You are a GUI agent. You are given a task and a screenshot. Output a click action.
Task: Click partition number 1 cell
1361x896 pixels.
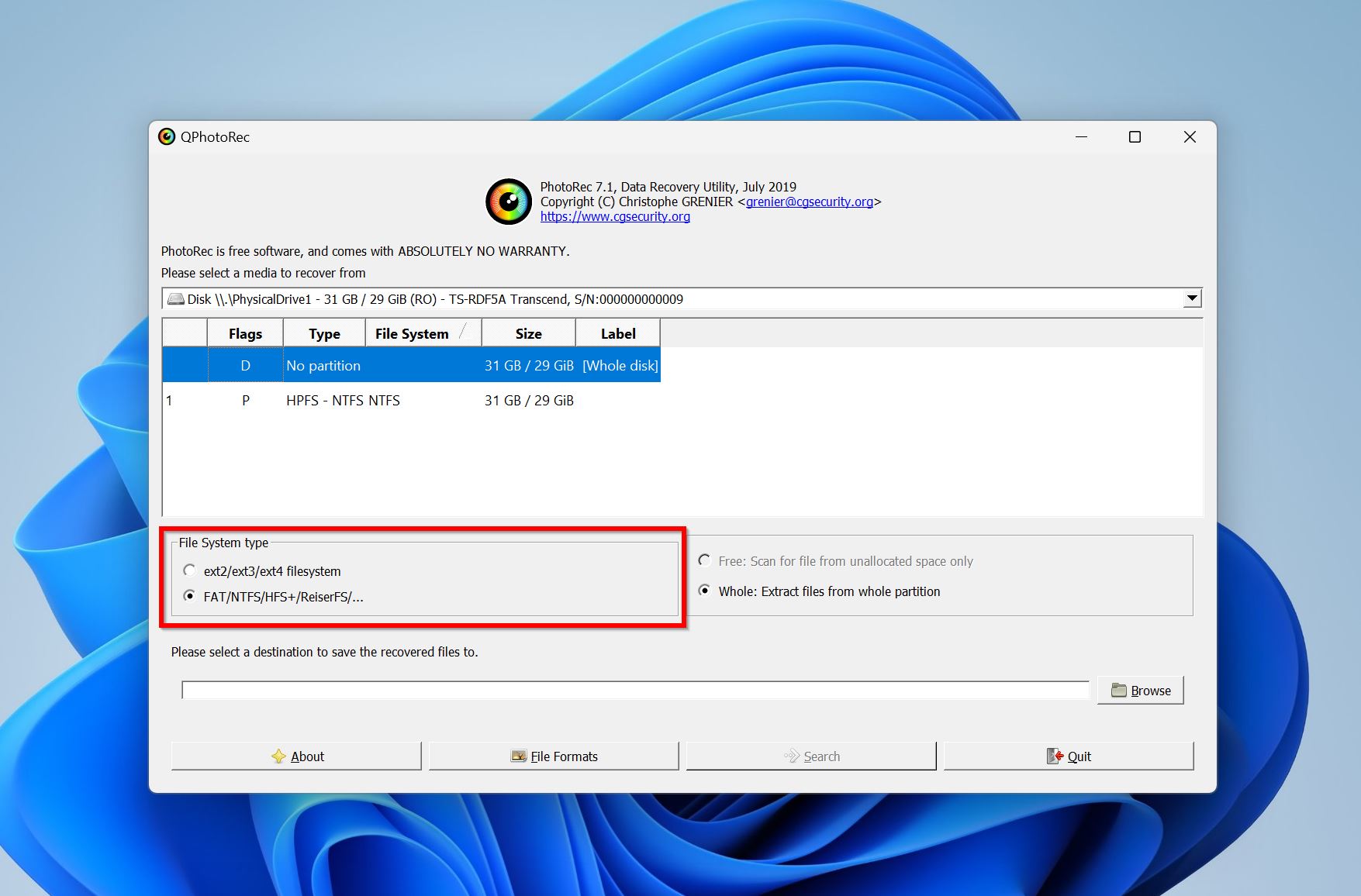pyautogui.click(x=185, y=400)
